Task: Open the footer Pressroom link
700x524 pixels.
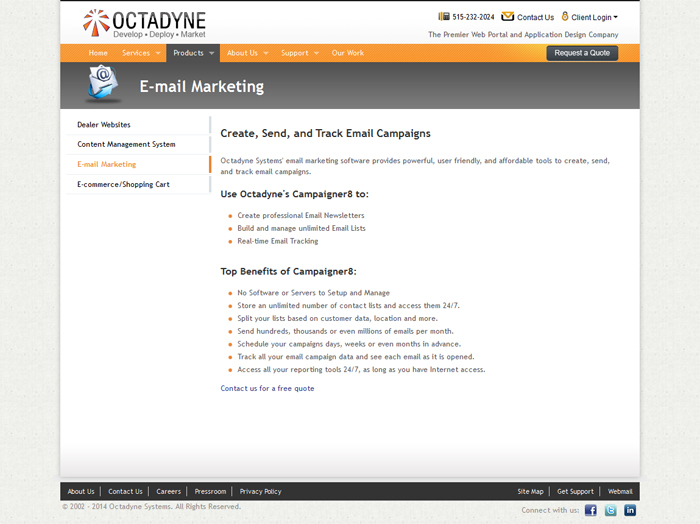Action: click(x=210, y=491)
